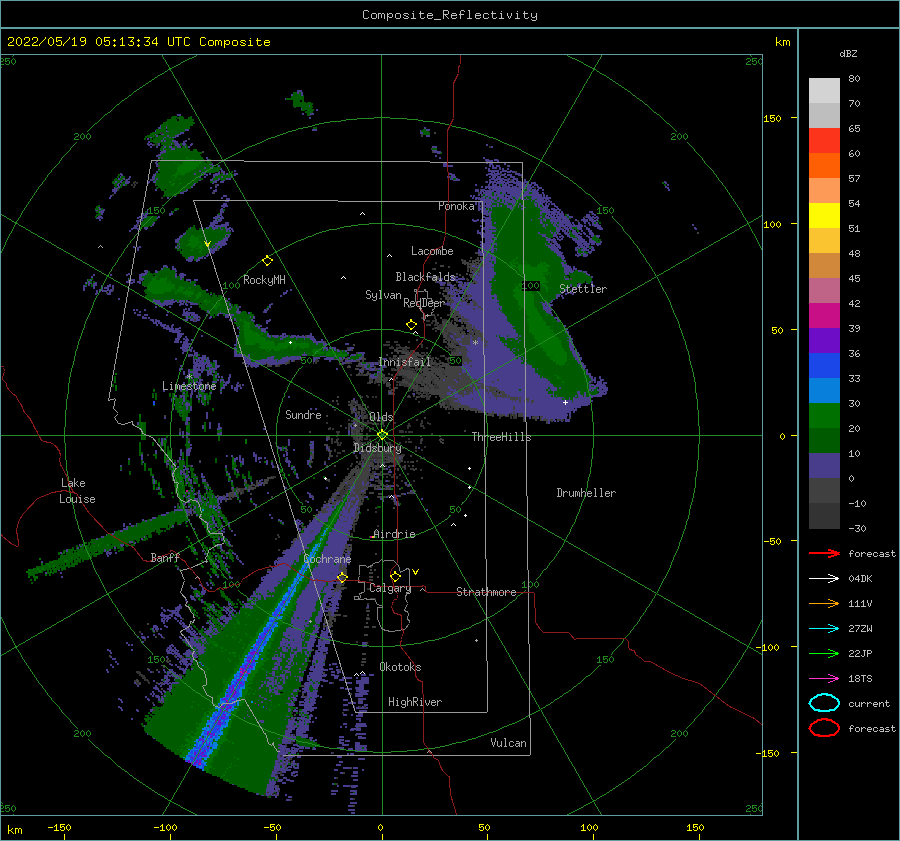Click the Strathmore label
The width and height of the screenshot is (900, 841).
(x=486, y=592)
